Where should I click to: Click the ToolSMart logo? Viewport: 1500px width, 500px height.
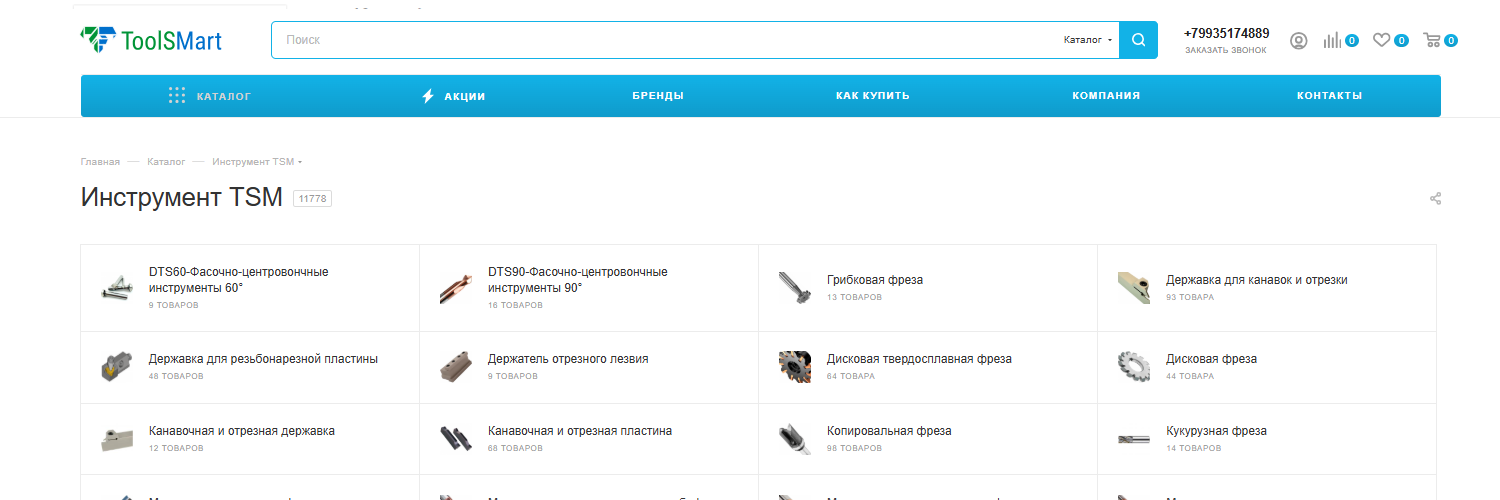click(151, 40)
